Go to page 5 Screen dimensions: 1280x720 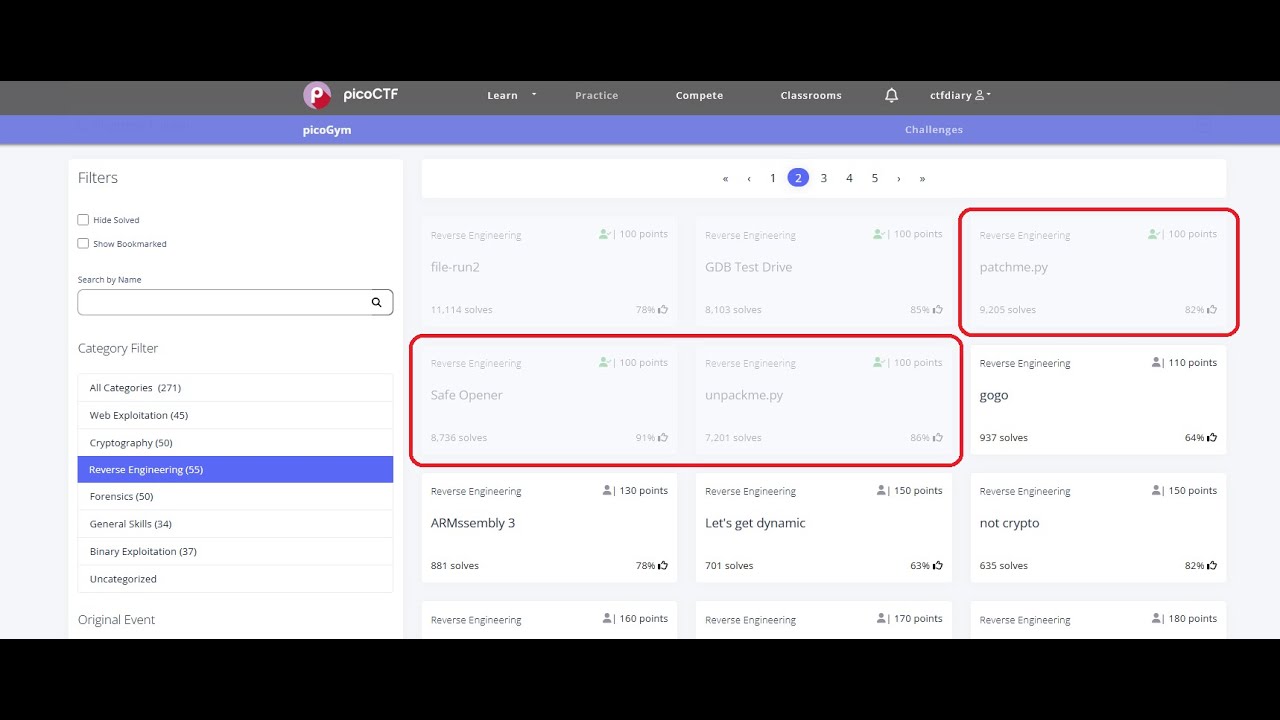875,178
